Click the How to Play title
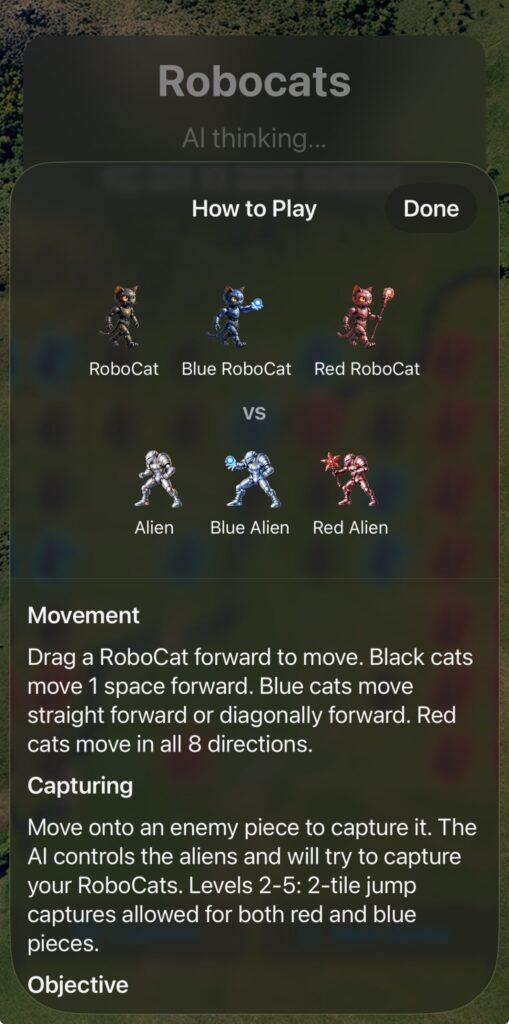Image resolution: width=509 pixels, height=1024 pixels. coord(254,209)
